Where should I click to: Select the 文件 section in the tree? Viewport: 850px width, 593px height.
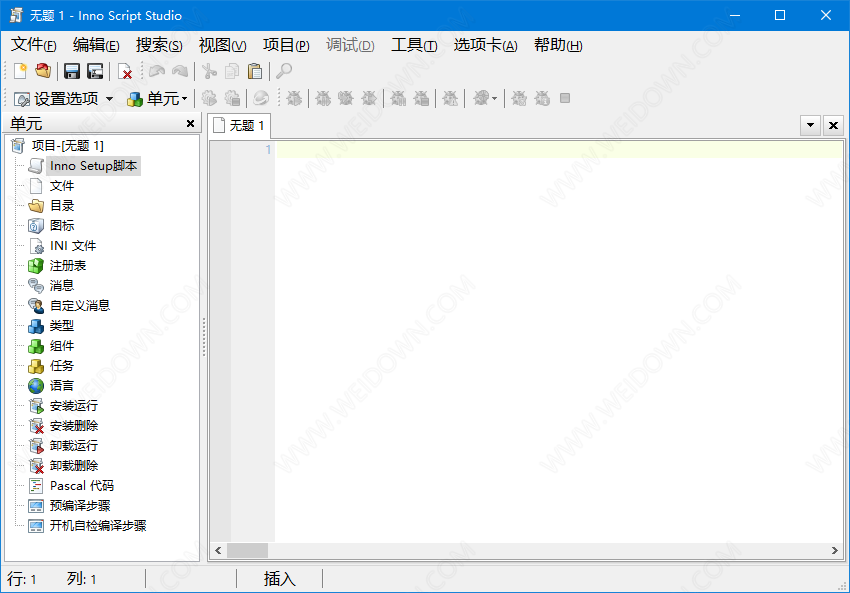(x=62, y=186)
